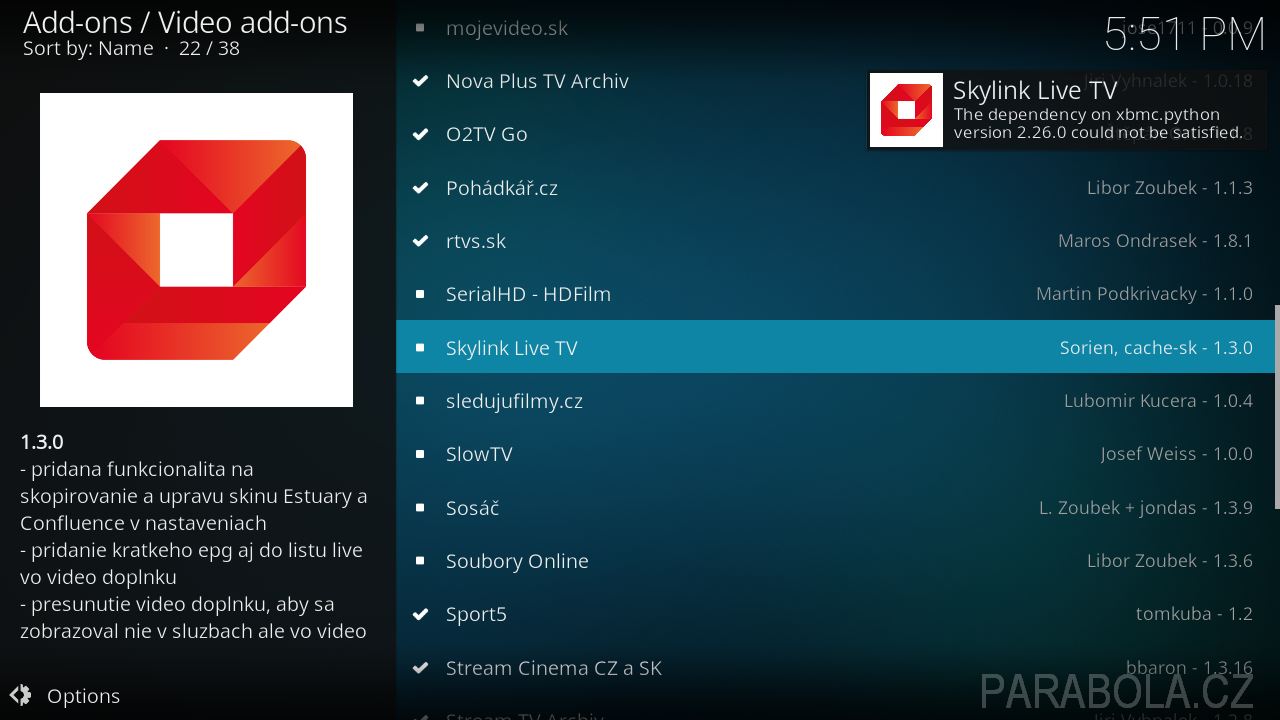
Task: Select the sledujufilmy.cz add-on
Action: (x=835, y=401)
